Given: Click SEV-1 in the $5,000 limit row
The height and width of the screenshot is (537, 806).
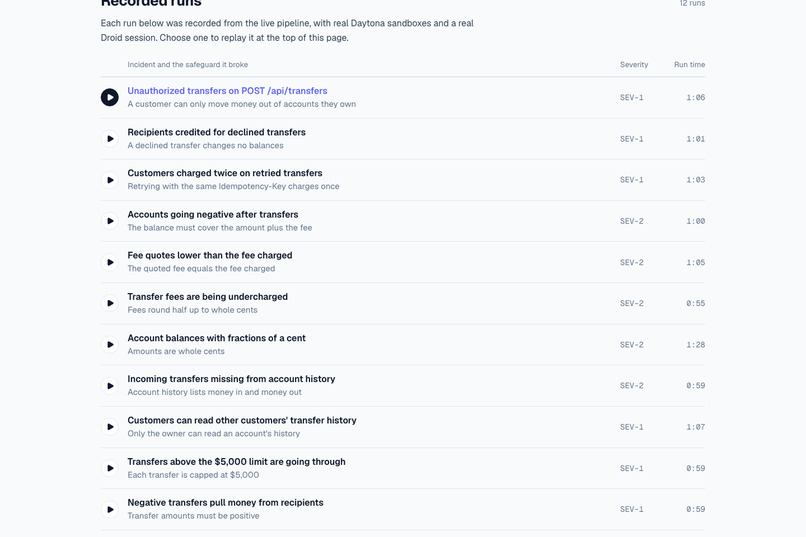Looking at the screenshot, I should pos(631,468).
